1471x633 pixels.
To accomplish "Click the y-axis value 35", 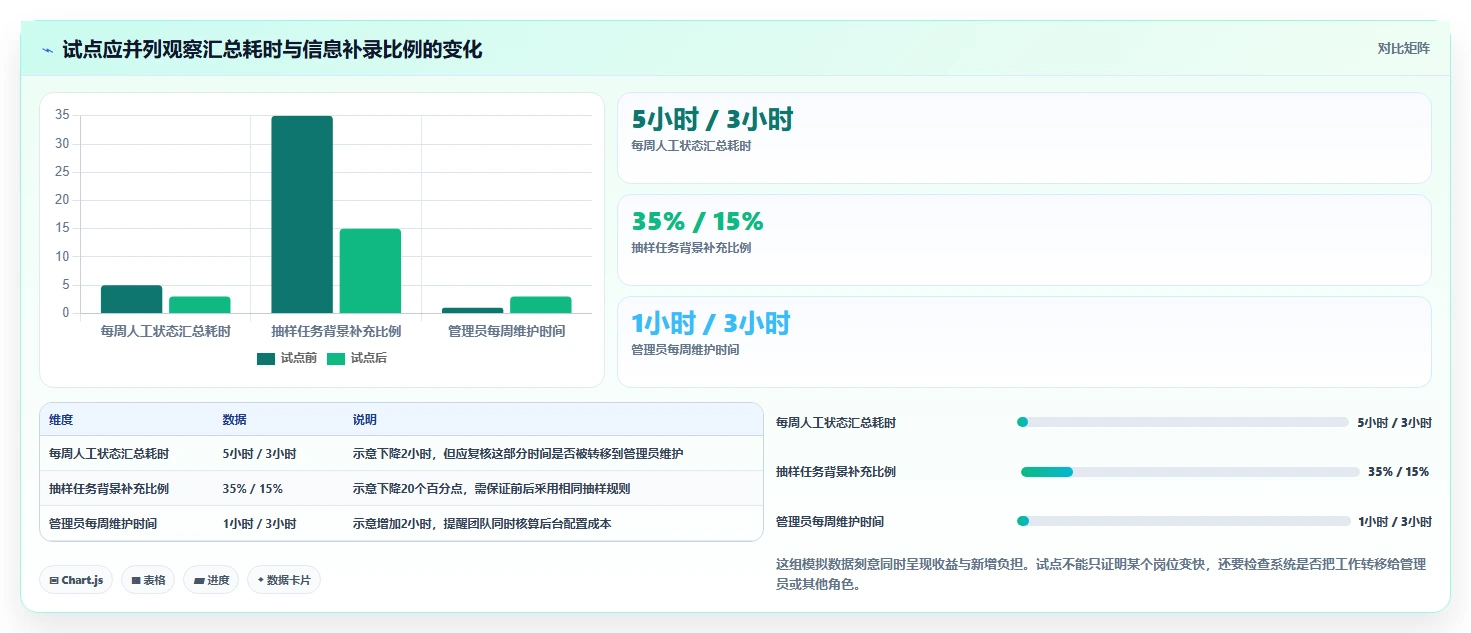I will (x=62, y=115).
